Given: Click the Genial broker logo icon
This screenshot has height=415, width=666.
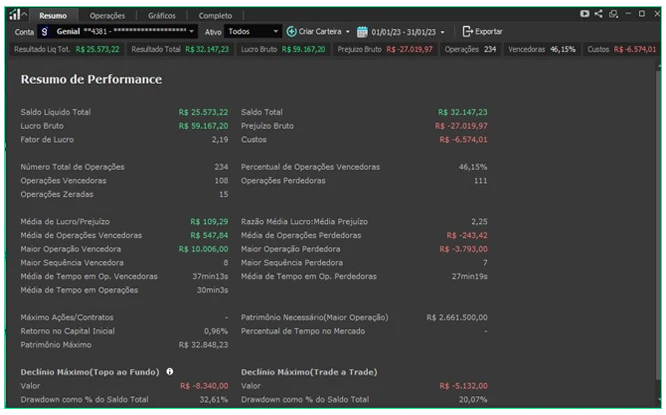Looking at the screenshot, I should (x=45, y=31).
